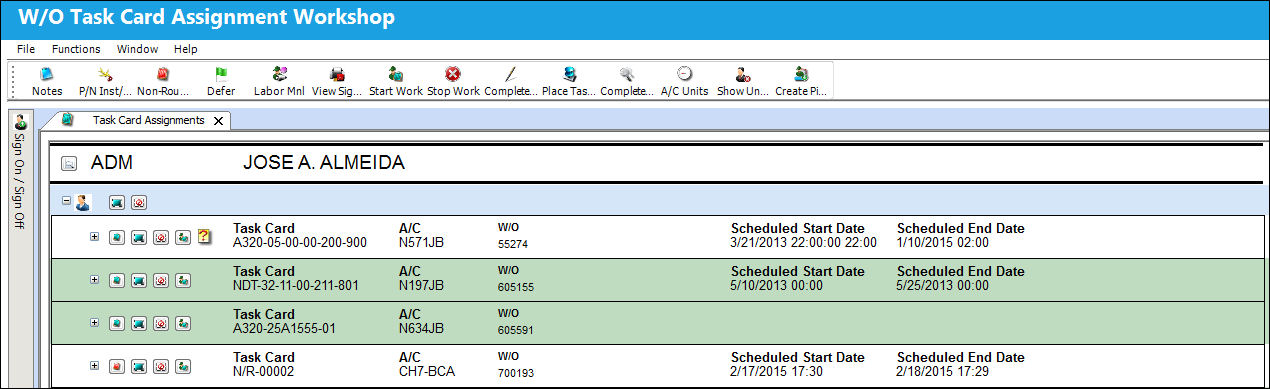Select work order number 700193
Screen dimensions: 1270x389
516,373
